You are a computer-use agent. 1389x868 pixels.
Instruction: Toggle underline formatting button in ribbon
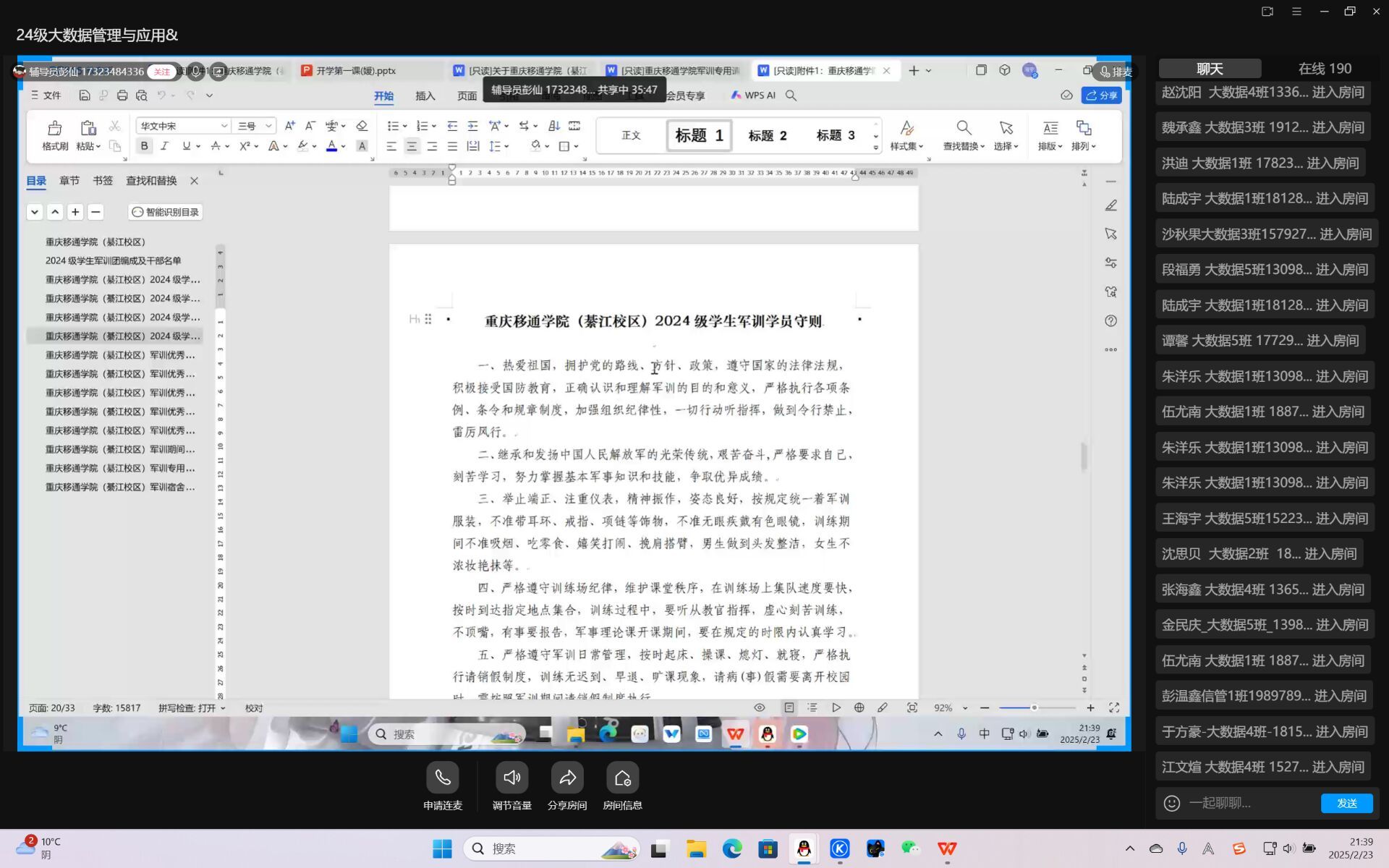pyautogui.click(x=186, y=146)
